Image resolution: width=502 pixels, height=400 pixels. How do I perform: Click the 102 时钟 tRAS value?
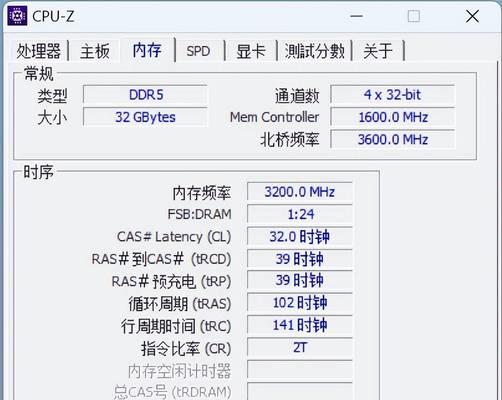pos(300,303)
